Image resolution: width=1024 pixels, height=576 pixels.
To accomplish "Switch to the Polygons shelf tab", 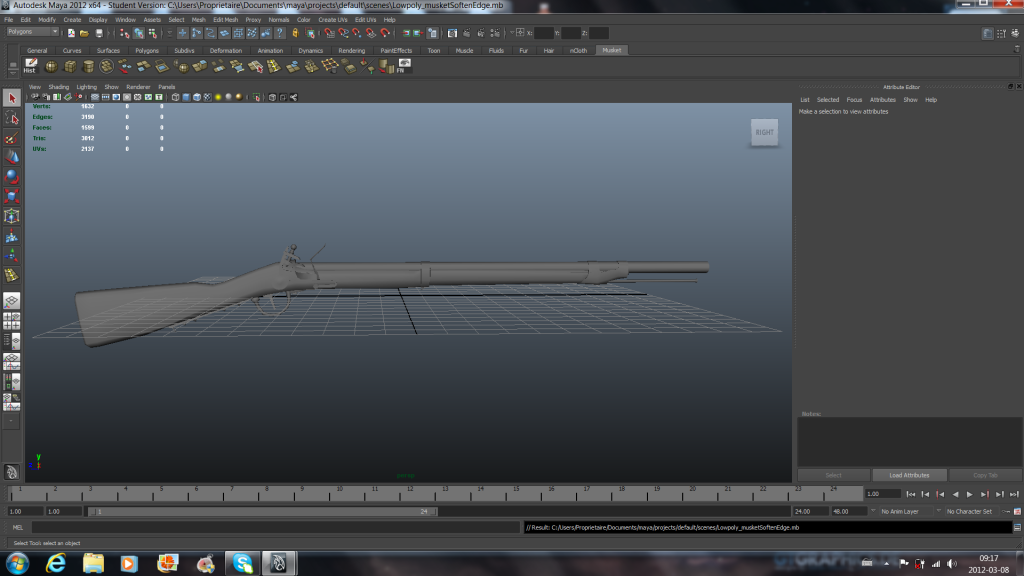I will [147, 50].
